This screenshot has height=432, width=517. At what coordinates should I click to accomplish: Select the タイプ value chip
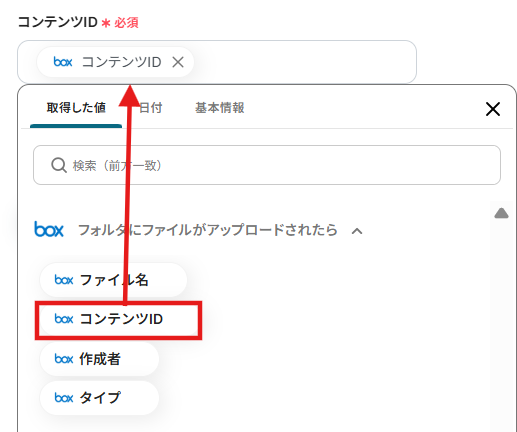click(x=99, y=398)
